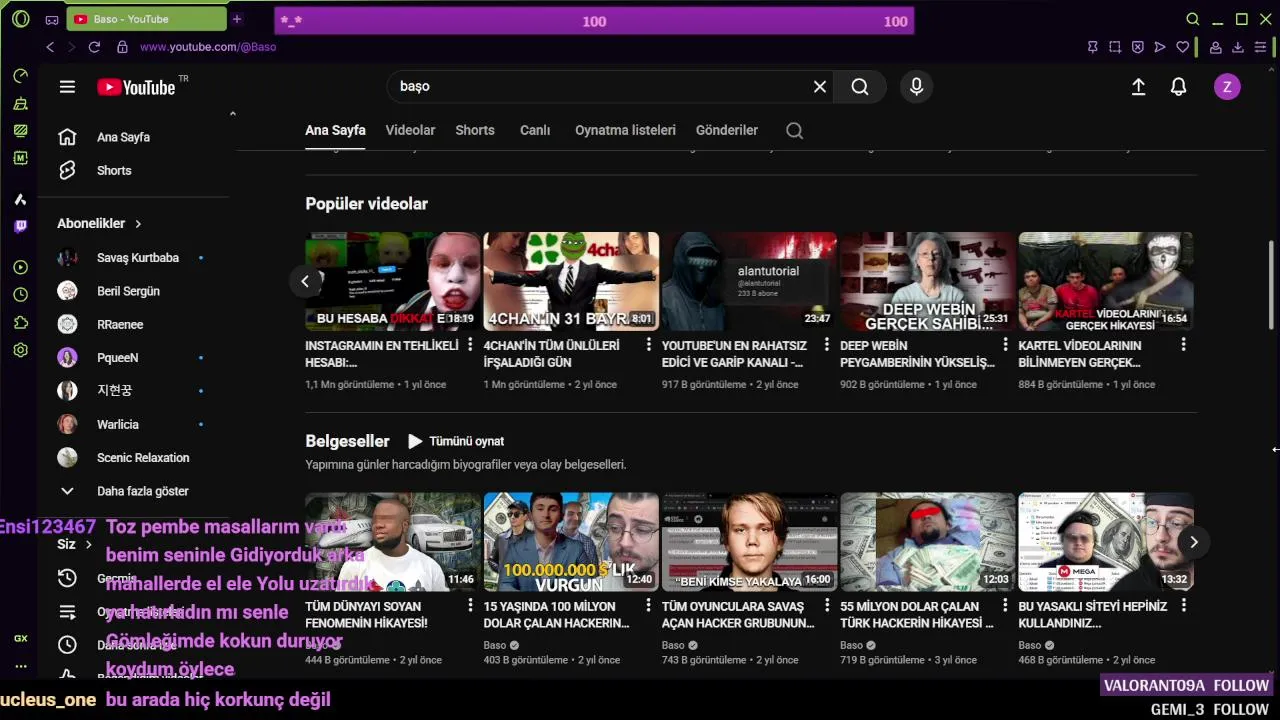
Task: Open the upload/create icon
Action: click(x=1138, y=87)
